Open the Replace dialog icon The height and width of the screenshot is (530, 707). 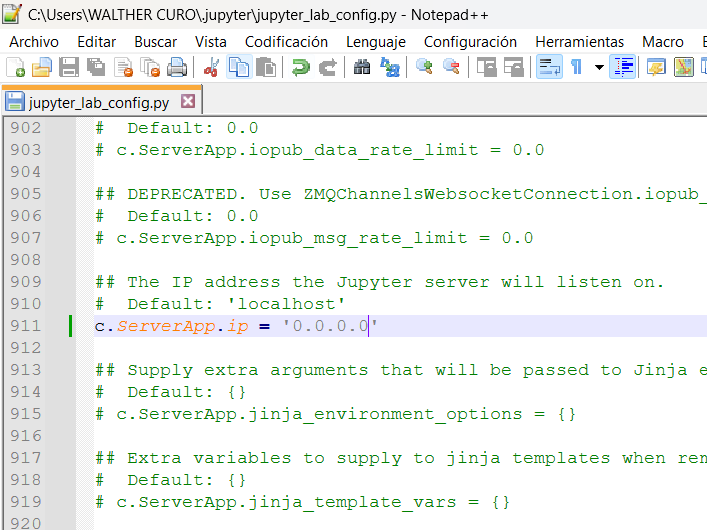point(389,68)
